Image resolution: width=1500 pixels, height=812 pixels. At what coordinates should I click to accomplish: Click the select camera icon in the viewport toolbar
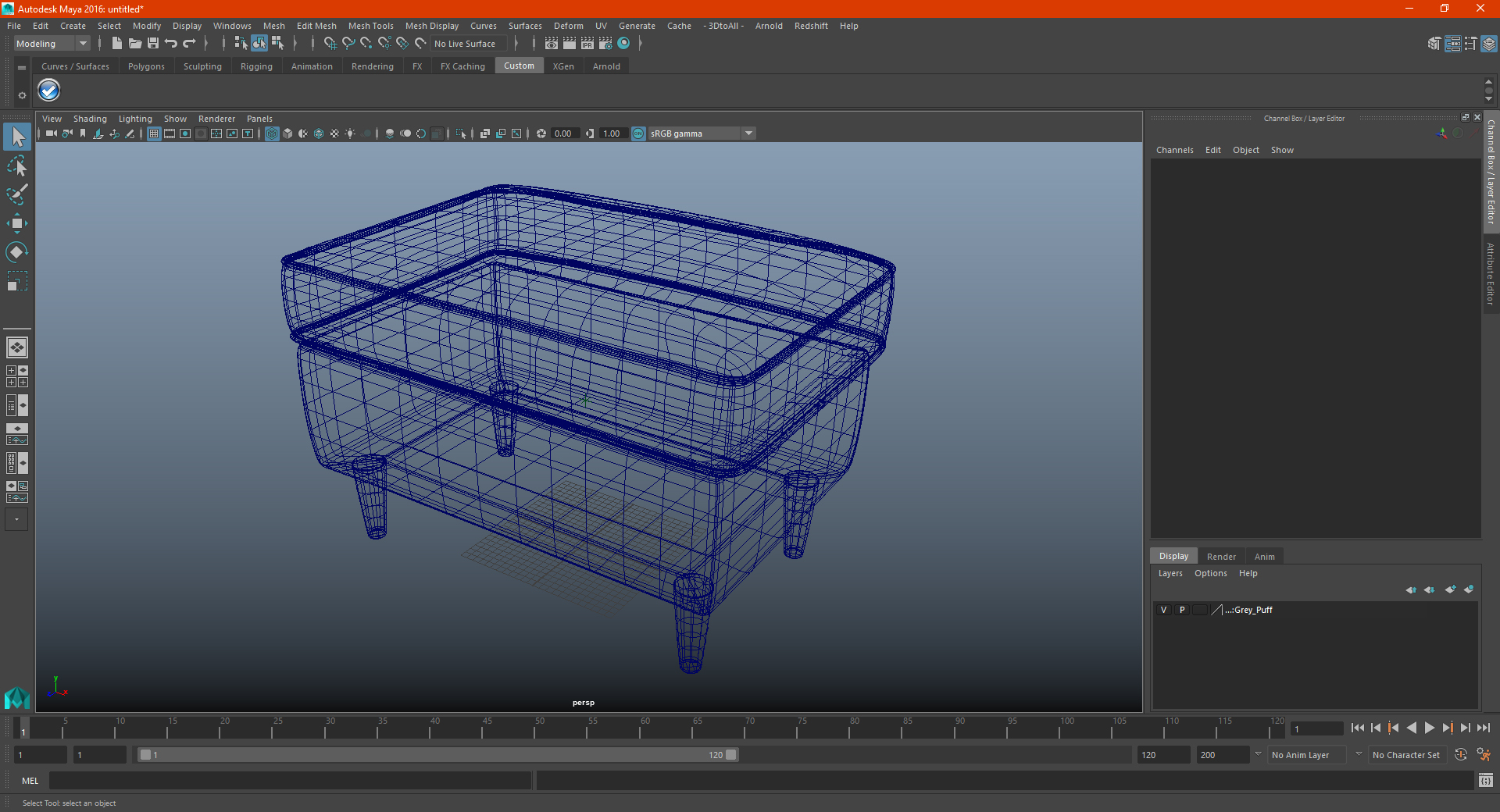(x=51, y=134)
